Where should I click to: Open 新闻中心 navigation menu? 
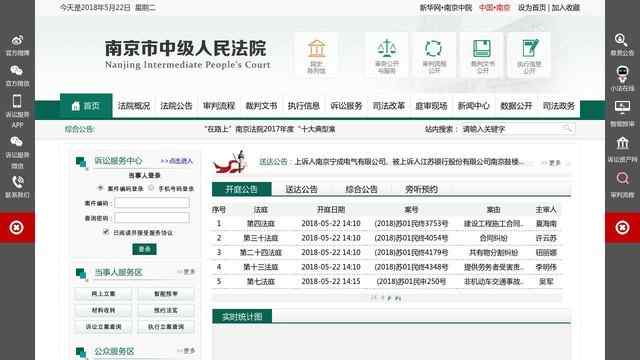(473, 106)
